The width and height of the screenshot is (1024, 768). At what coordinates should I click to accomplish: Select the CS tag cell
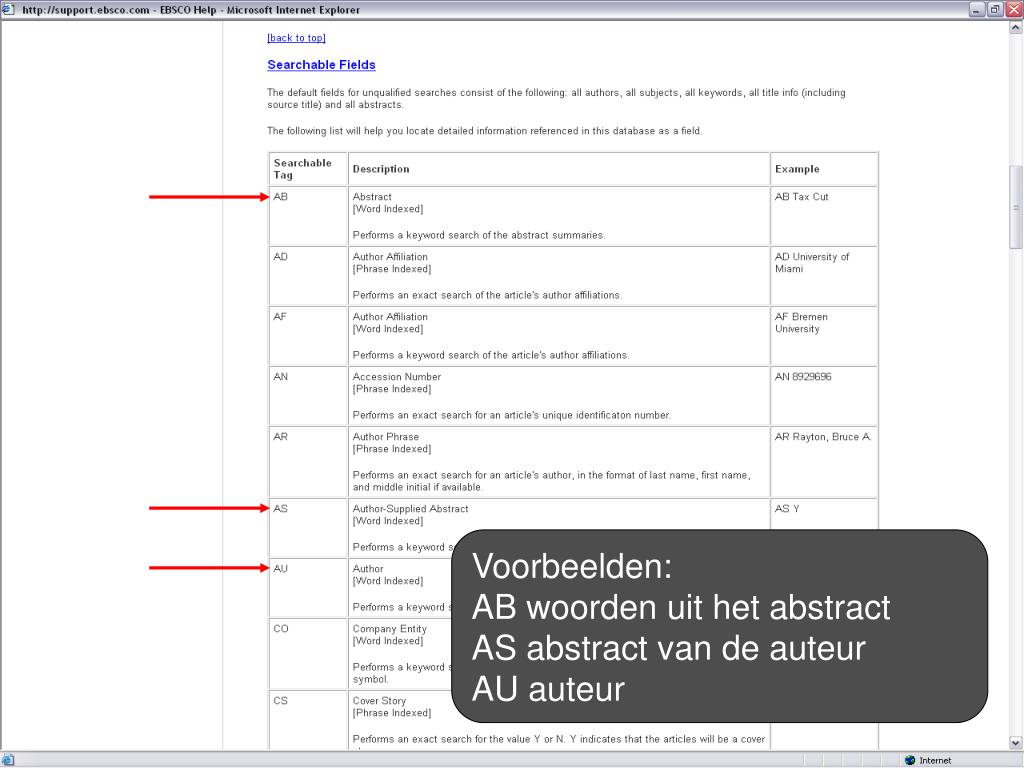[308, 720]
